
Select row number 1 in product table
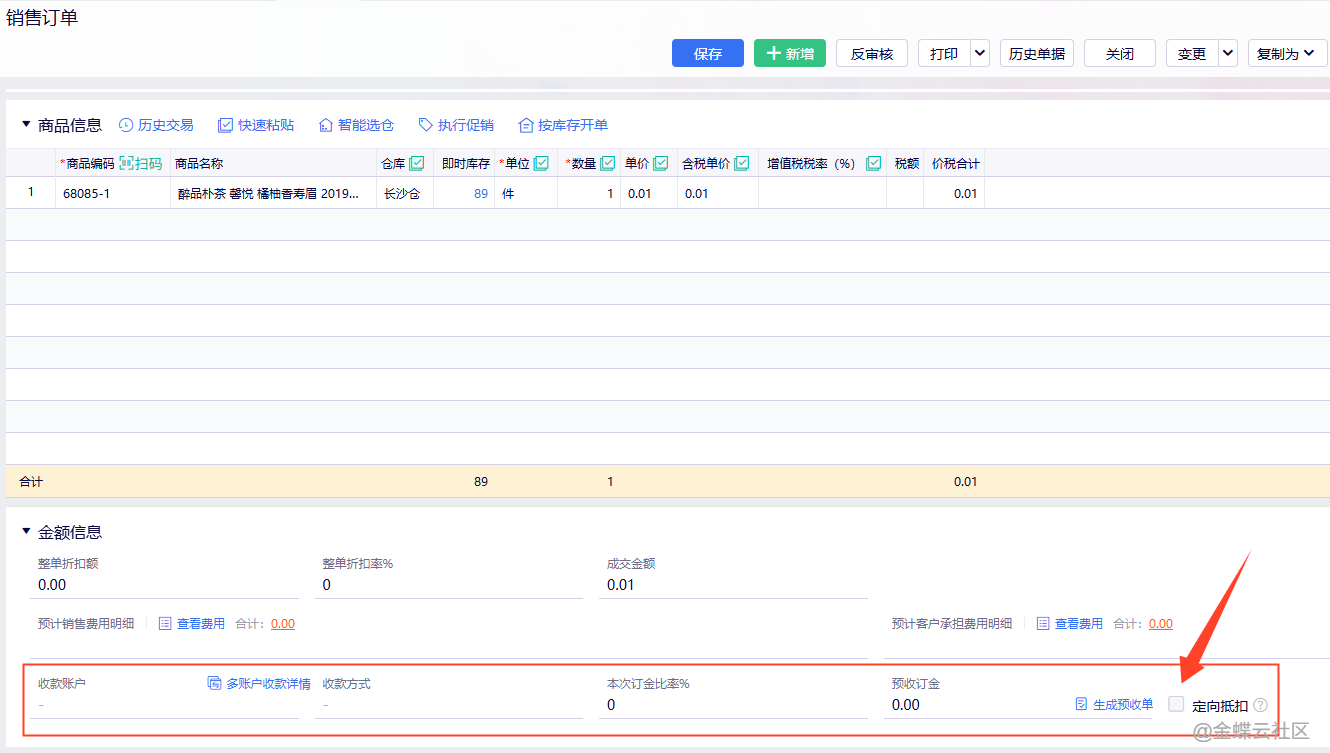point(31,192)
